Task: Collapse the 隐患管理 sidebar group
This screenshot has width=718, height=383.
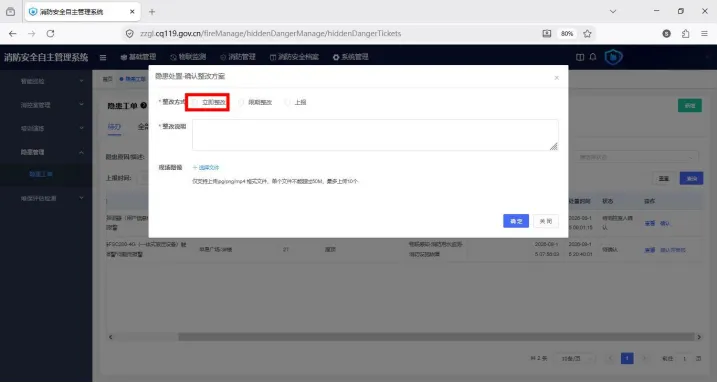Action: coord(46,152)
